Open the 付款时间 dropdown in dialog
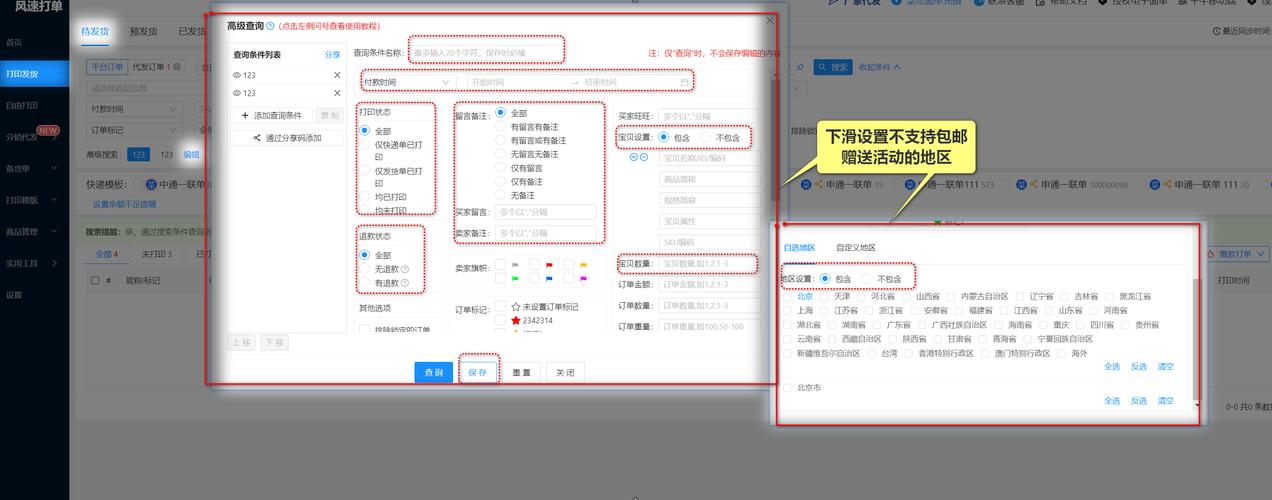Image resolution: width=1272 pixels, height=500 pixels. (408, 82)
